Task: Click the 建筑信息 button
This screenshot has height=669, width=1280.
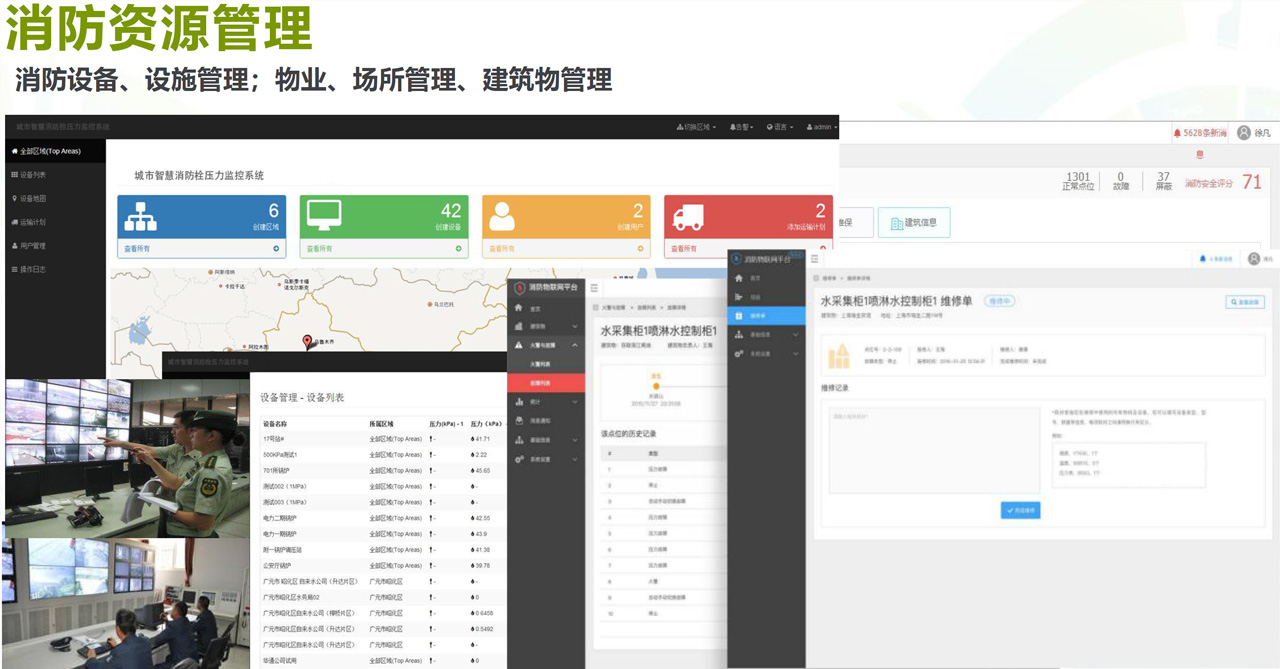Action: point(914,222)
